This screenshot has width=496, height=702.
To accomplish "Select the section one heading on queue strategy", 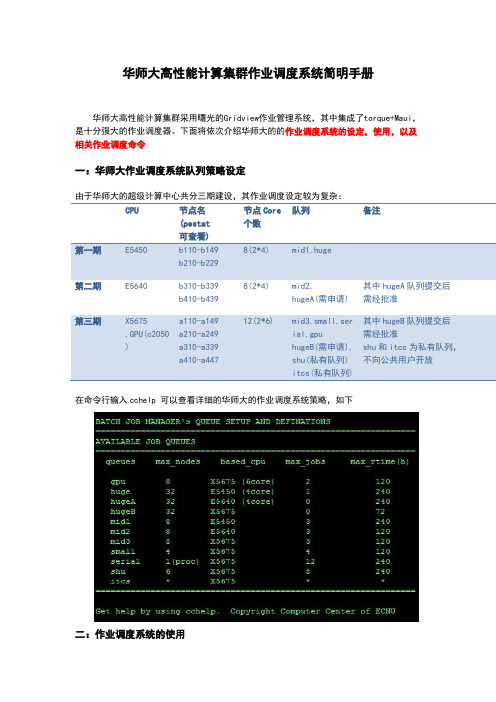I will [160, 171].
